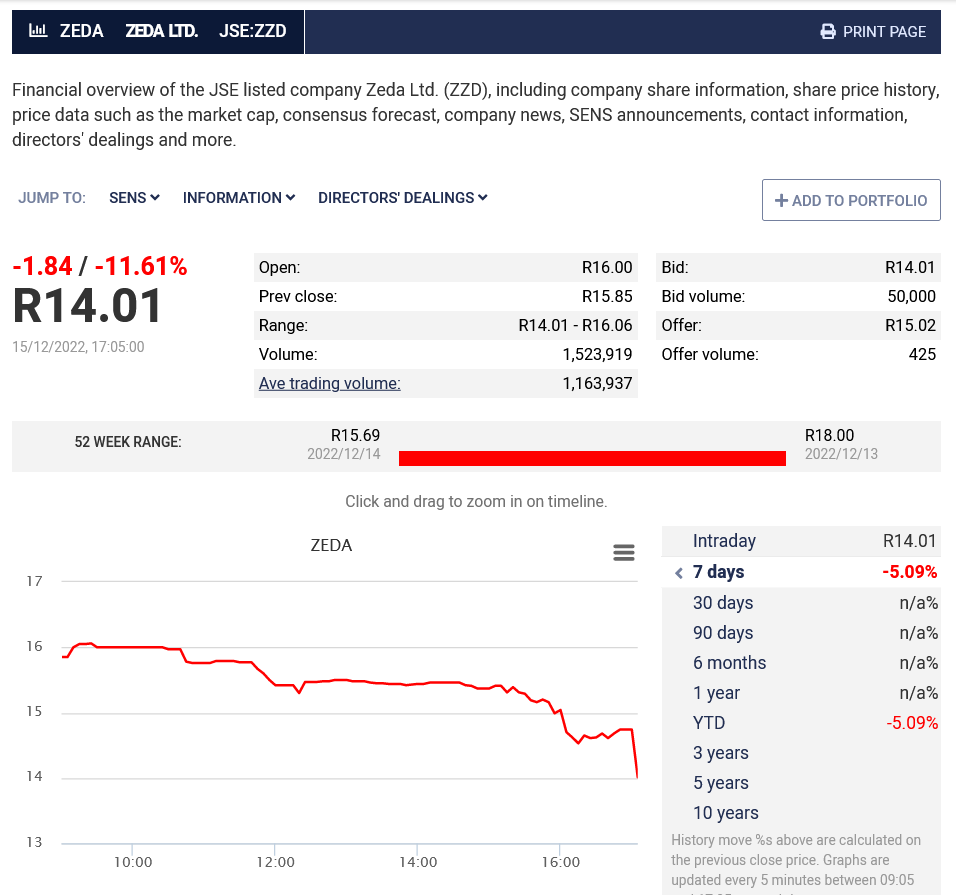This screenshot has width=956, height=895.
Task: Click the Offer value R15.02
Action: [x=910, y=325]
